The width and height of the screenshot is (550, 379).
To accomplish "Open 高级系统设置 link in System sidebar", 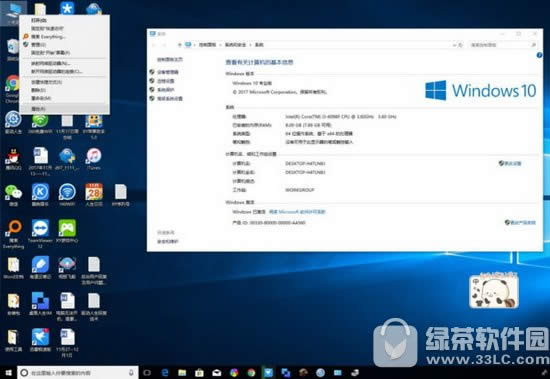I will [170, 99].
